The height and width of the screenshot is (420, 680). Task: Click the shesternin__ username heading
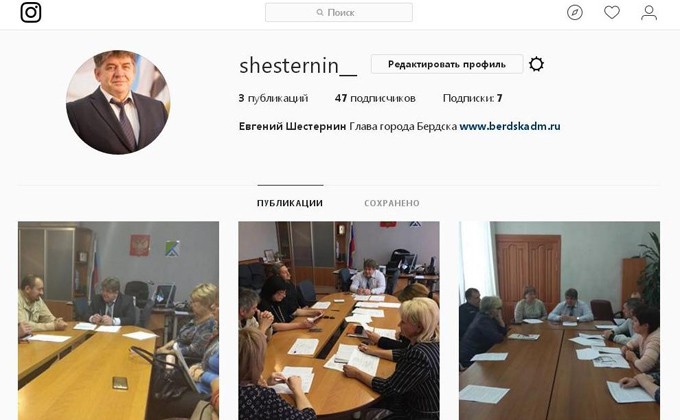pos(298,66)
